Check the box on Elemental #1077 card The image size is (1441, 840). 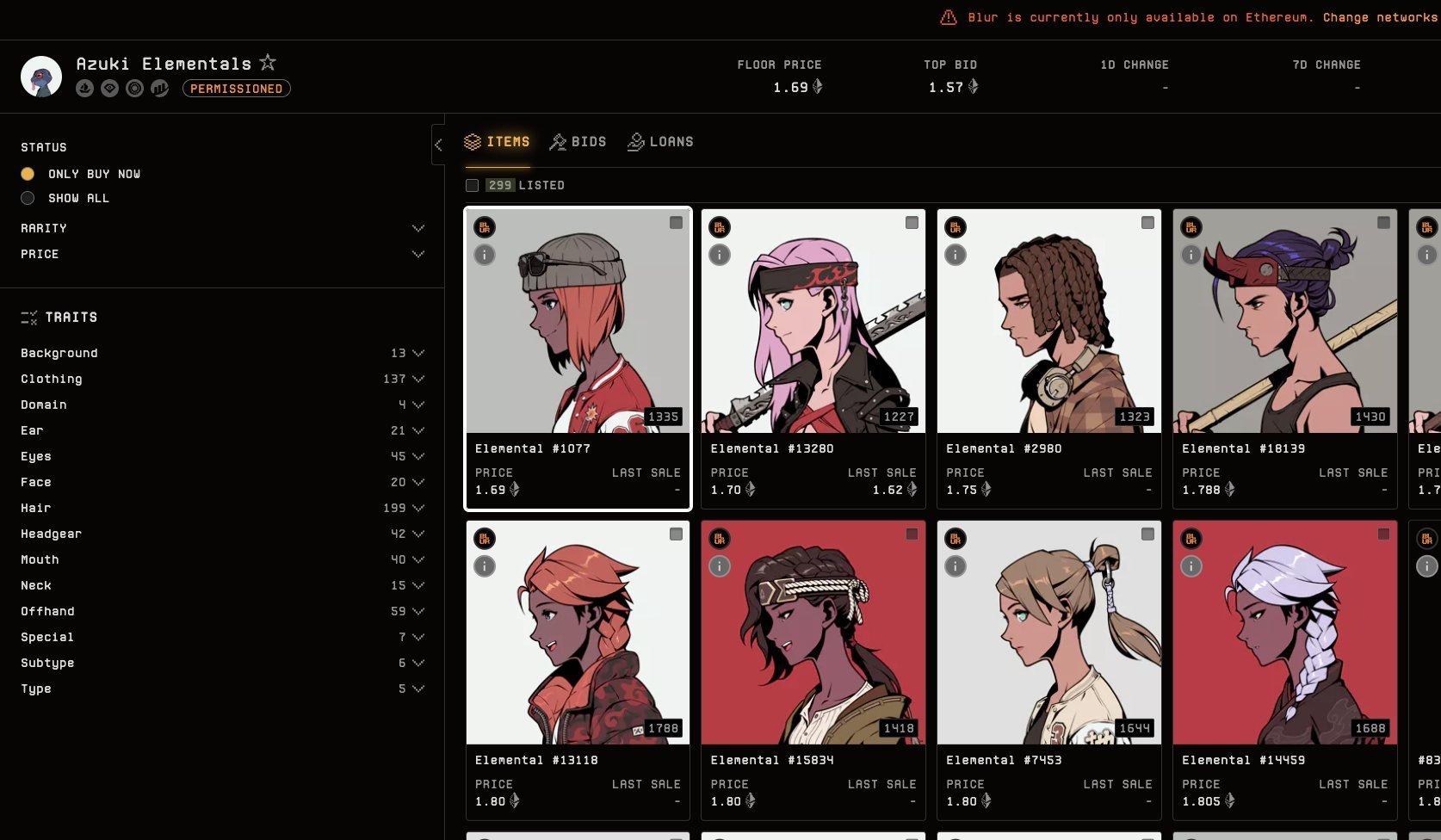(x=677, y=223)
